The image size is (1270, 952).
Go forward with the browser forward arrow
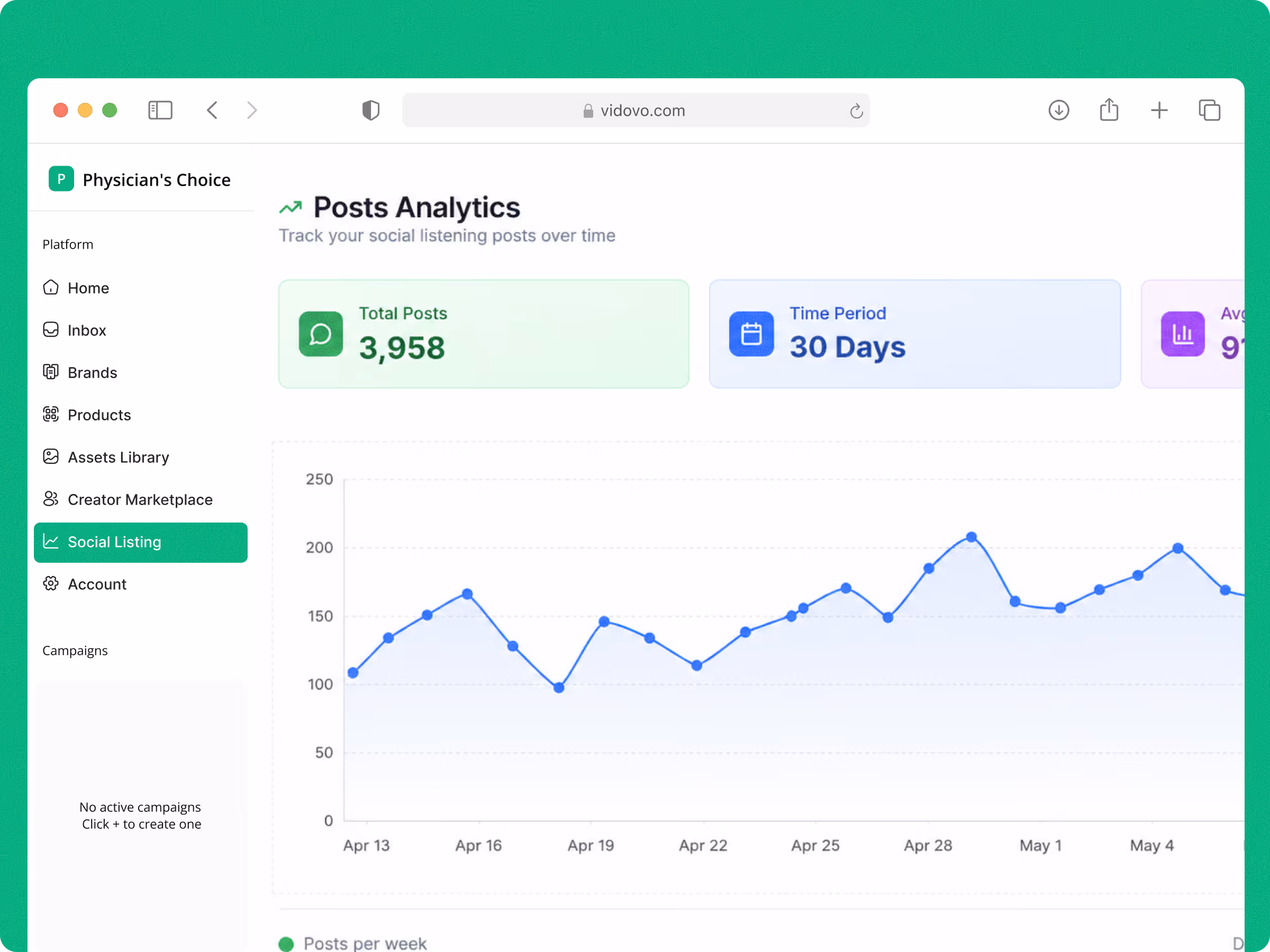(251, 110)
